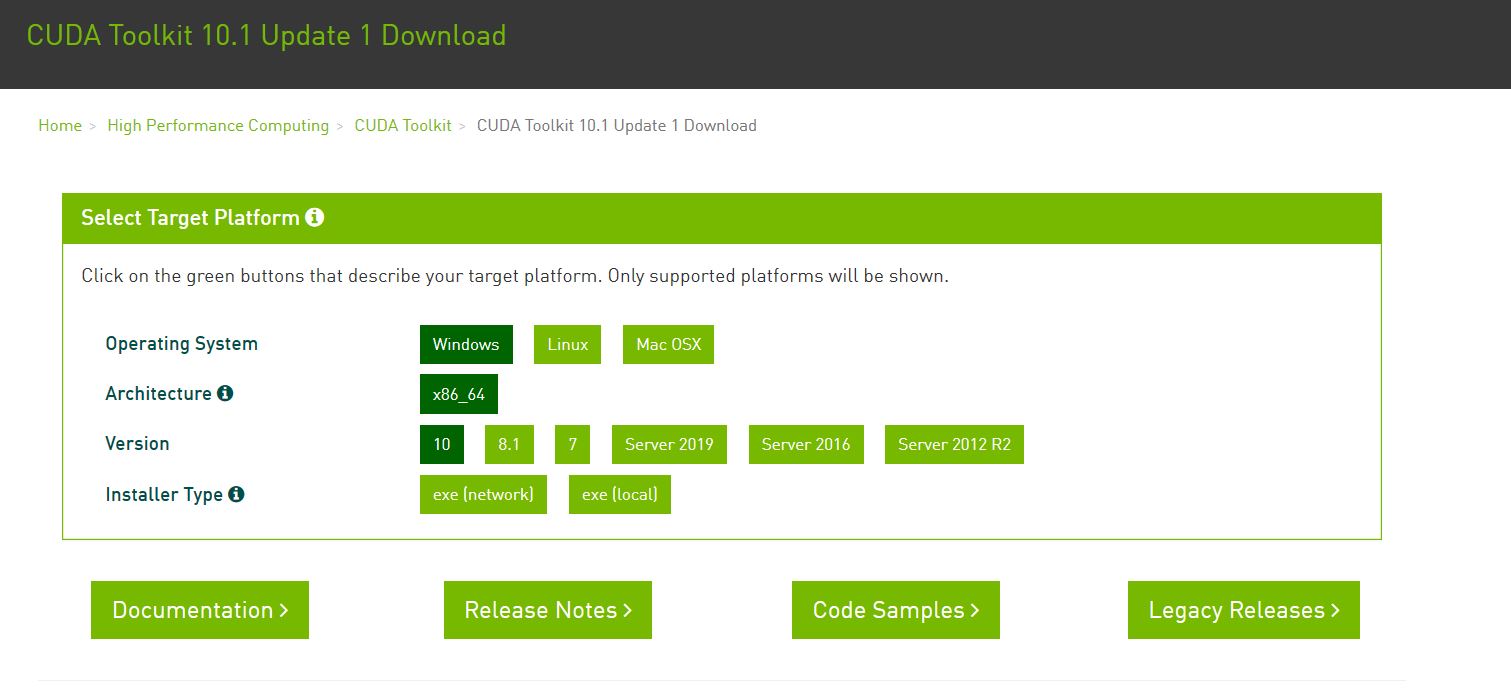The width and height of the screenshot is (1511, 696).
Task: Click the instruction text about green buttons
Action: pyautogui.click(x=515, y=276)
